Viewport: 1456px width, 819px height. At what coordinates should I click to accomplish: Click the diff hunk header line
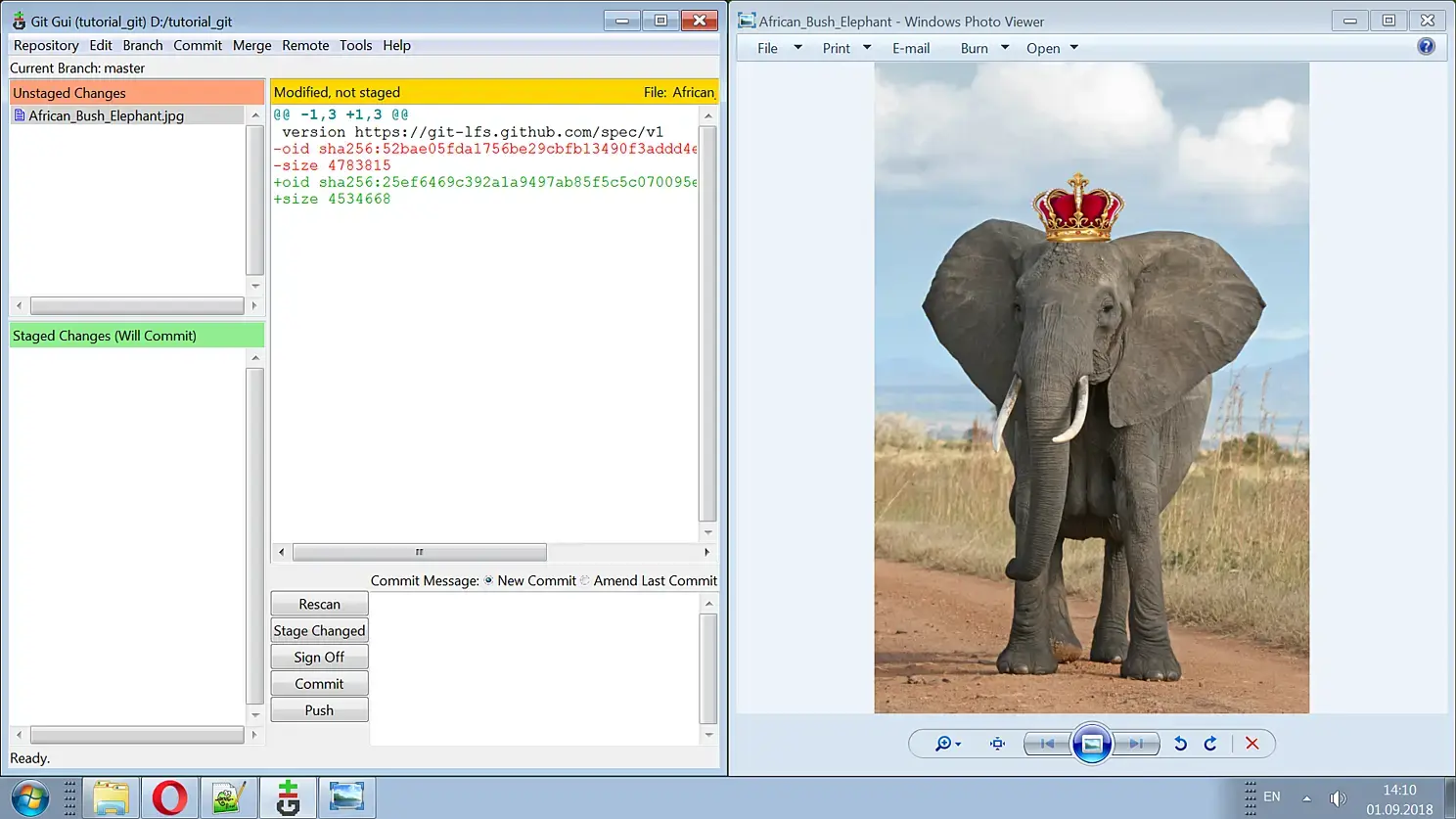click(341, 114)
